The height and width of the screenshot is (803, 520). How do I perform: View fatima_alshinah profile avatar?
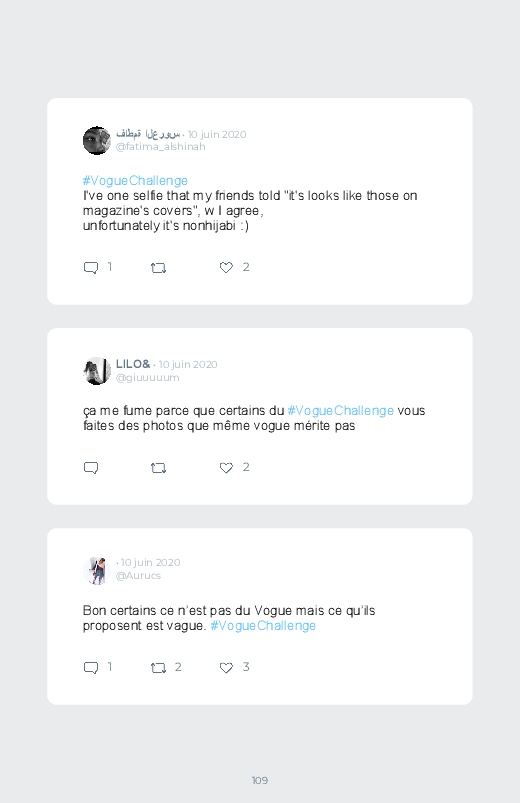click(x=97, y=140)
